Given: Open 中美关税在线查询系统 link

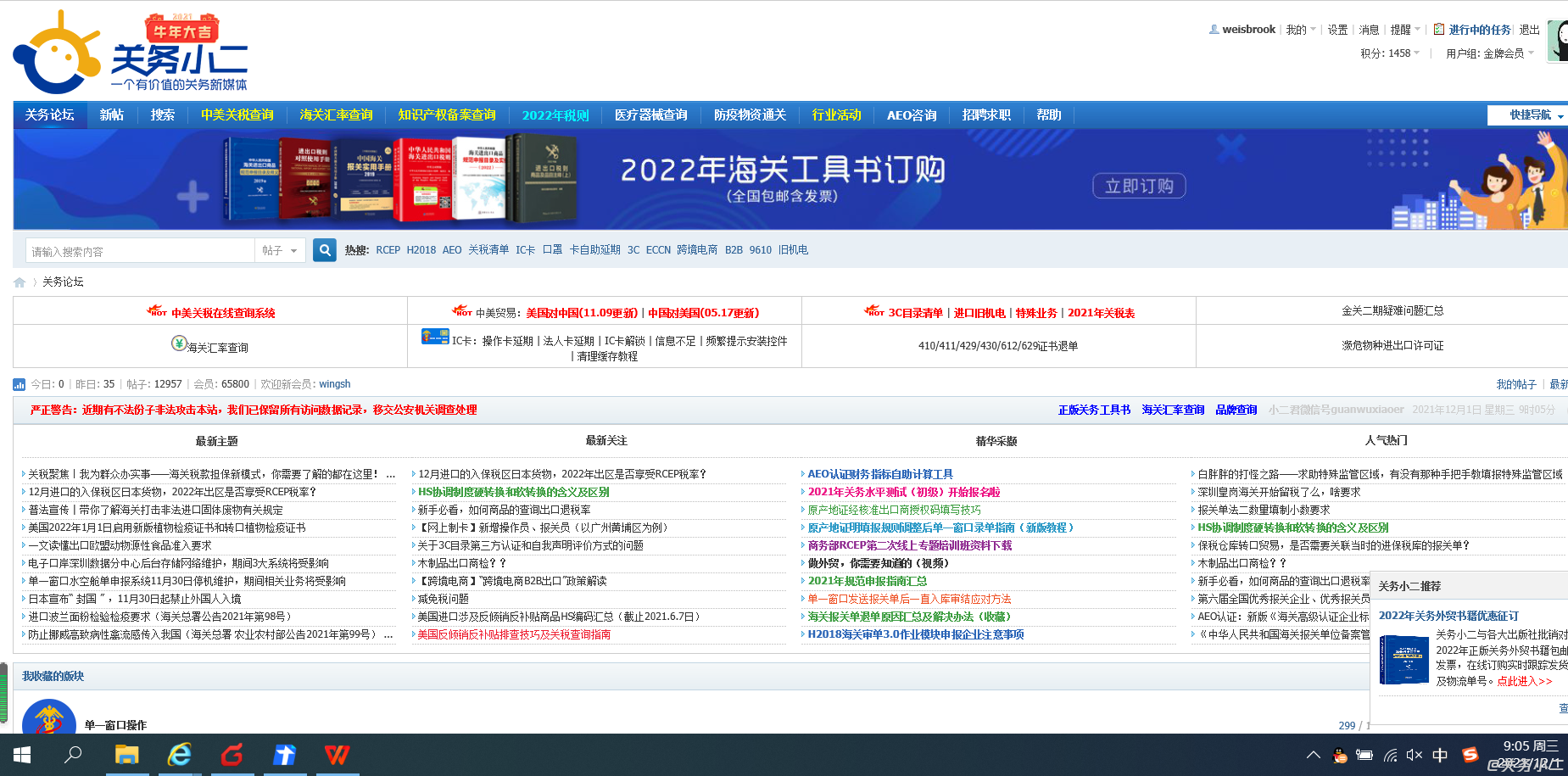Looking at the screenshot, I should tap(223, 313).
